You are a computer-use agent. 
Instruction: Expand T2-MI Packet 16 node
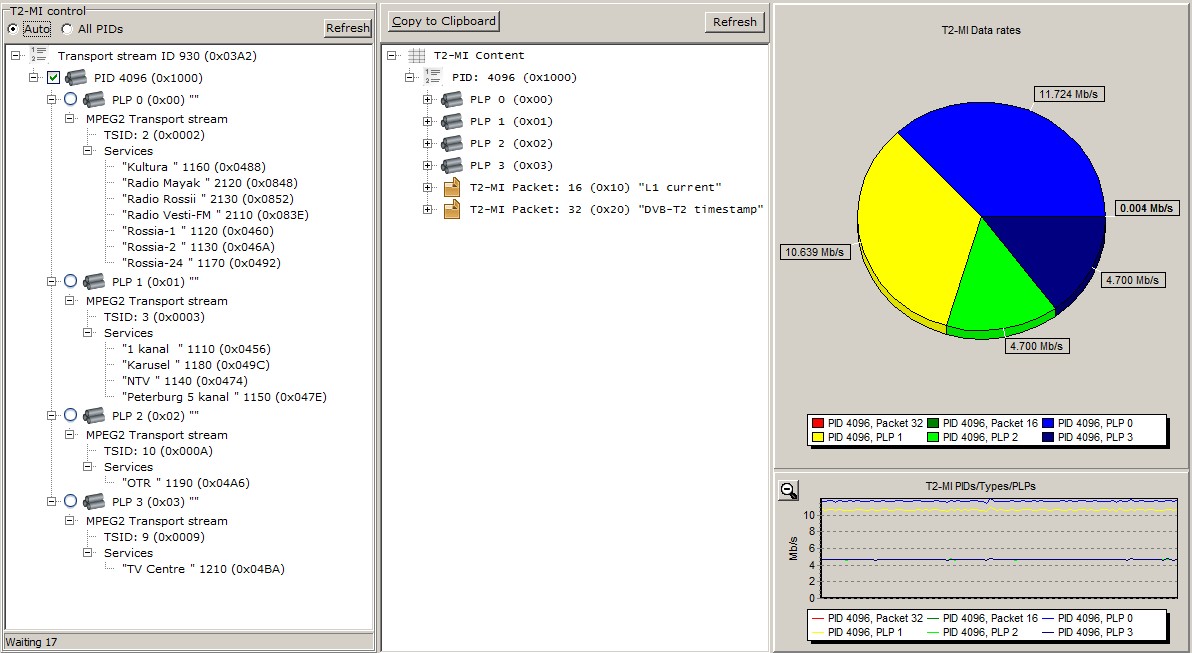coord(428,188)
